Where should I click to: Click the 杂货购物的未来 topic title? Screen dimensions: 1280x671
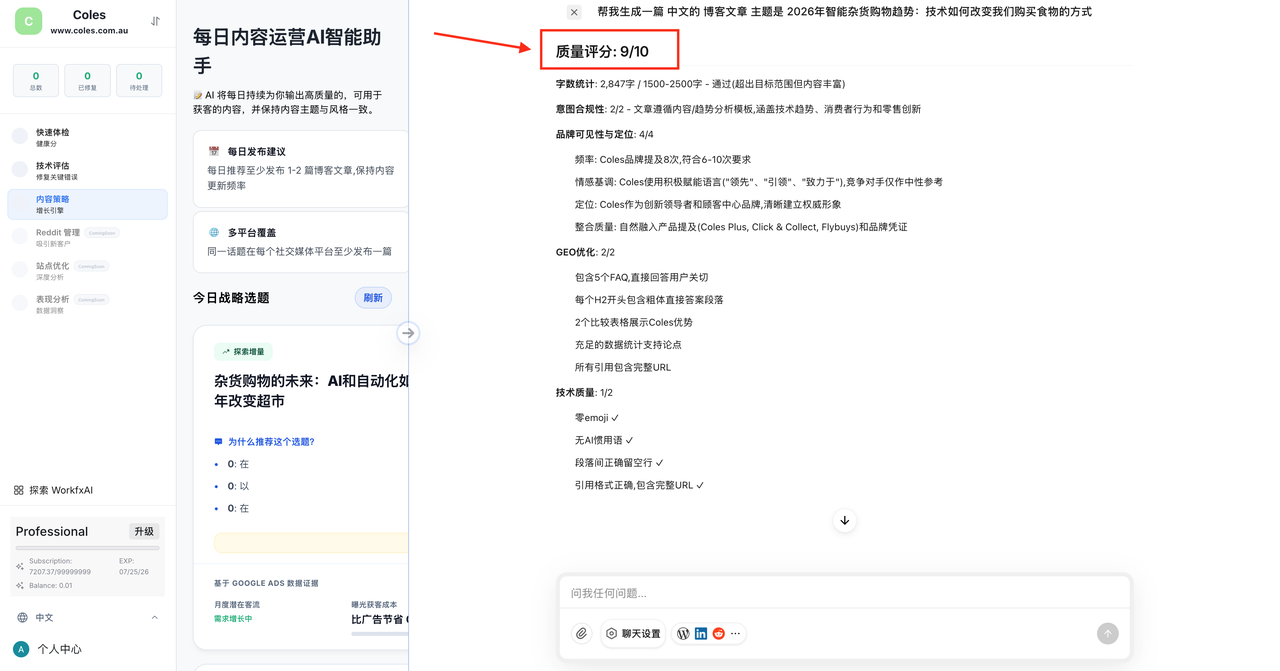(x=311, y=390)
